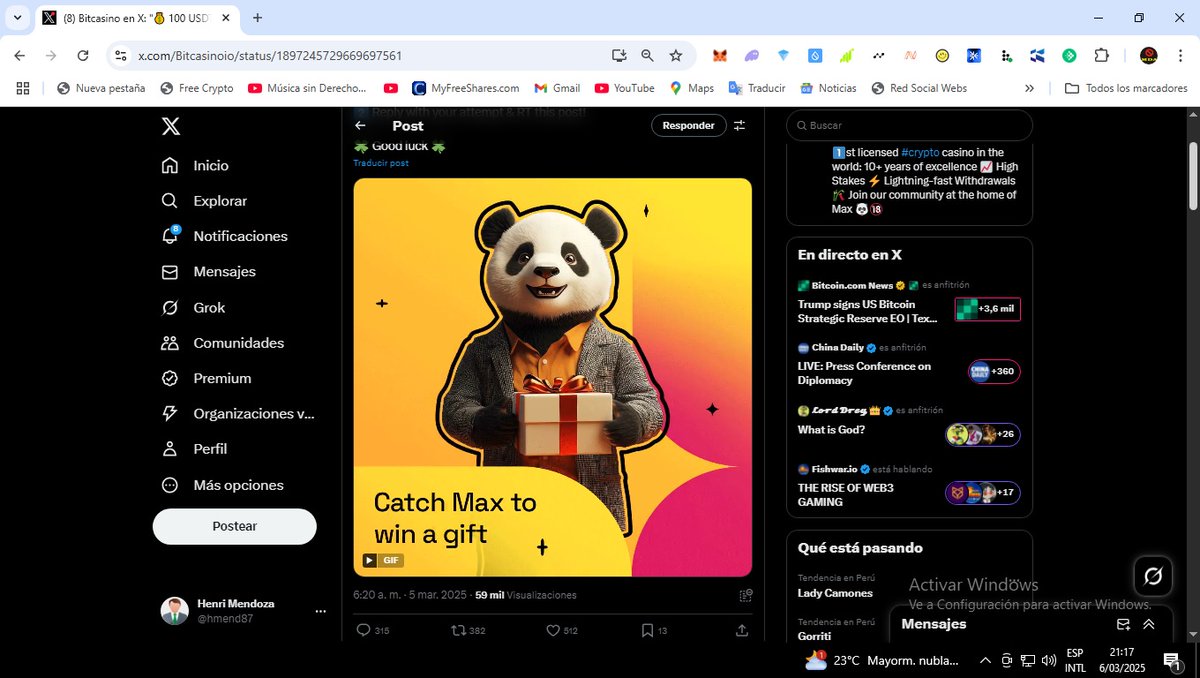Focus the Buscar search field
The width and height of the screenshot is (1200, 678).
pyautogui.click(x=909, y=125)
